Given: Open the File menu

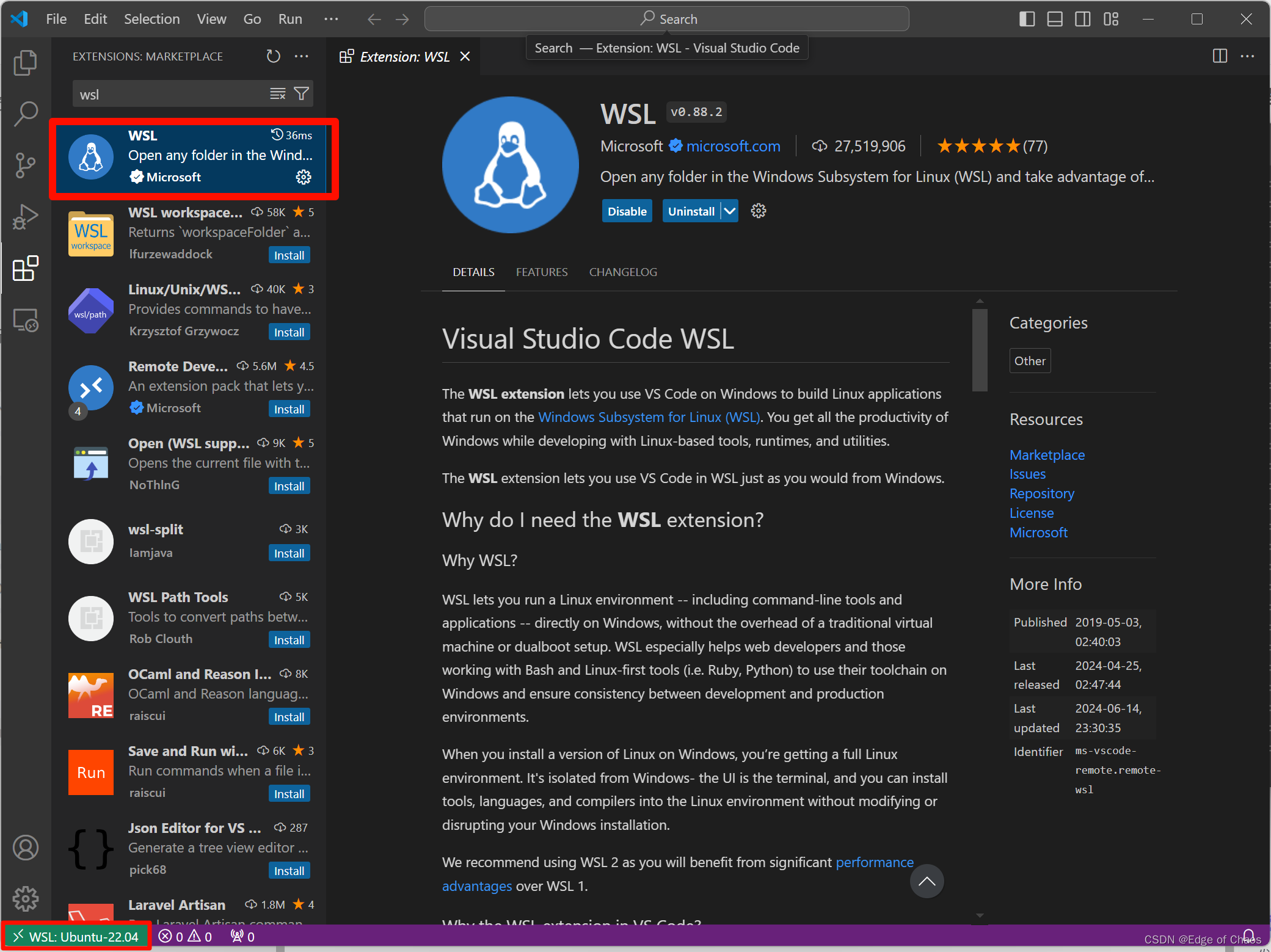Looking at the screenshot, I should coord(56,19).
